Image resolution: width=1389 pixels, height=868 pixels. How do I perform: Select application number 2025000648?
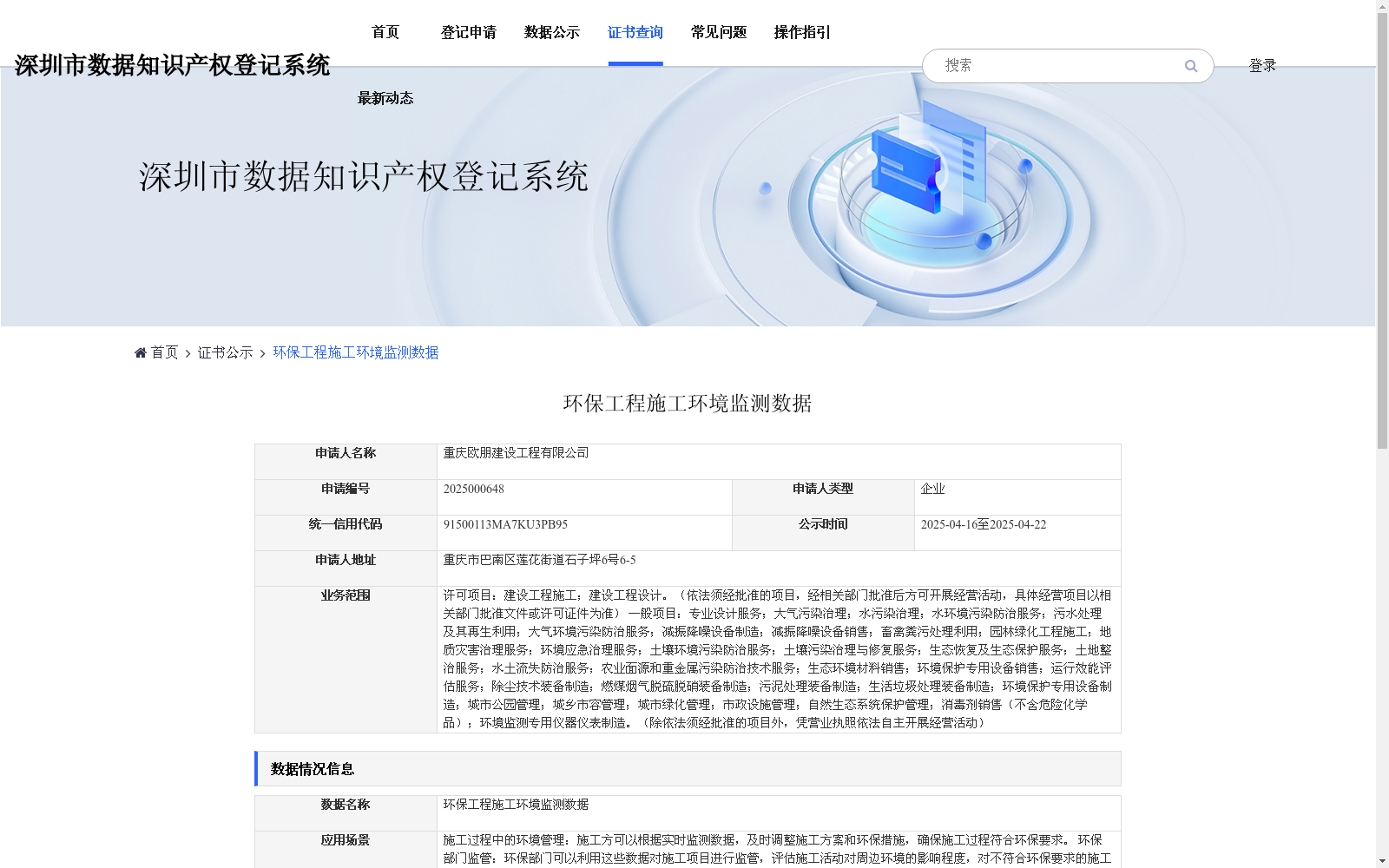pos(474,489)
